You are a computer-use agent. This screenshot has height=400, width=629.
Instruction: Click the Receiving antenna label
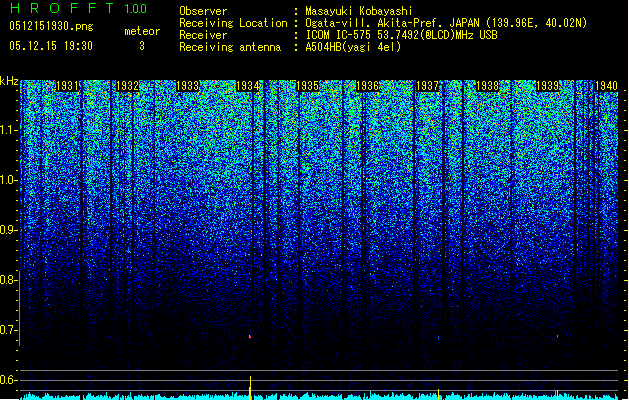coord(230,47)
